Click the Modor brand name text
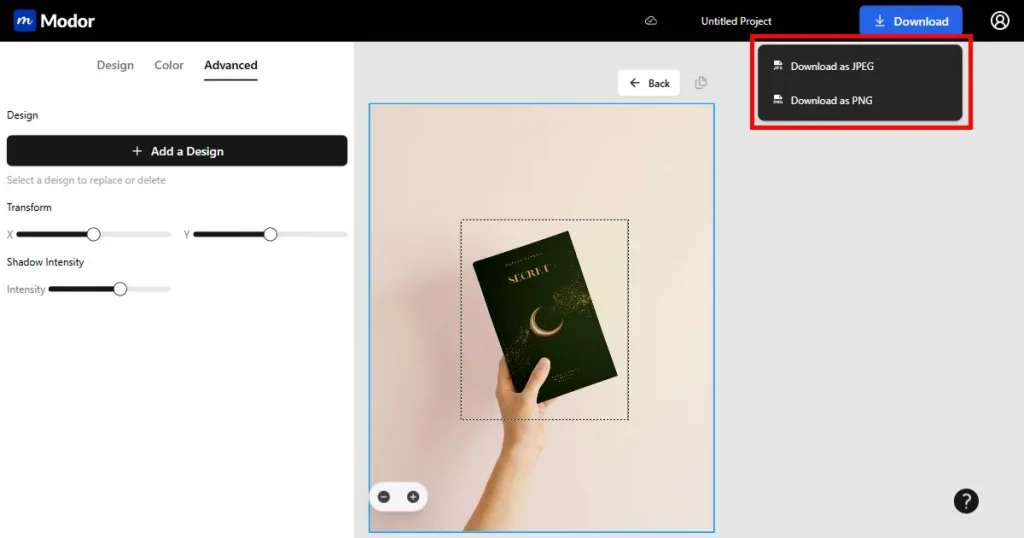Screen dimensions: 1024x538 click(x=67, y=21)
